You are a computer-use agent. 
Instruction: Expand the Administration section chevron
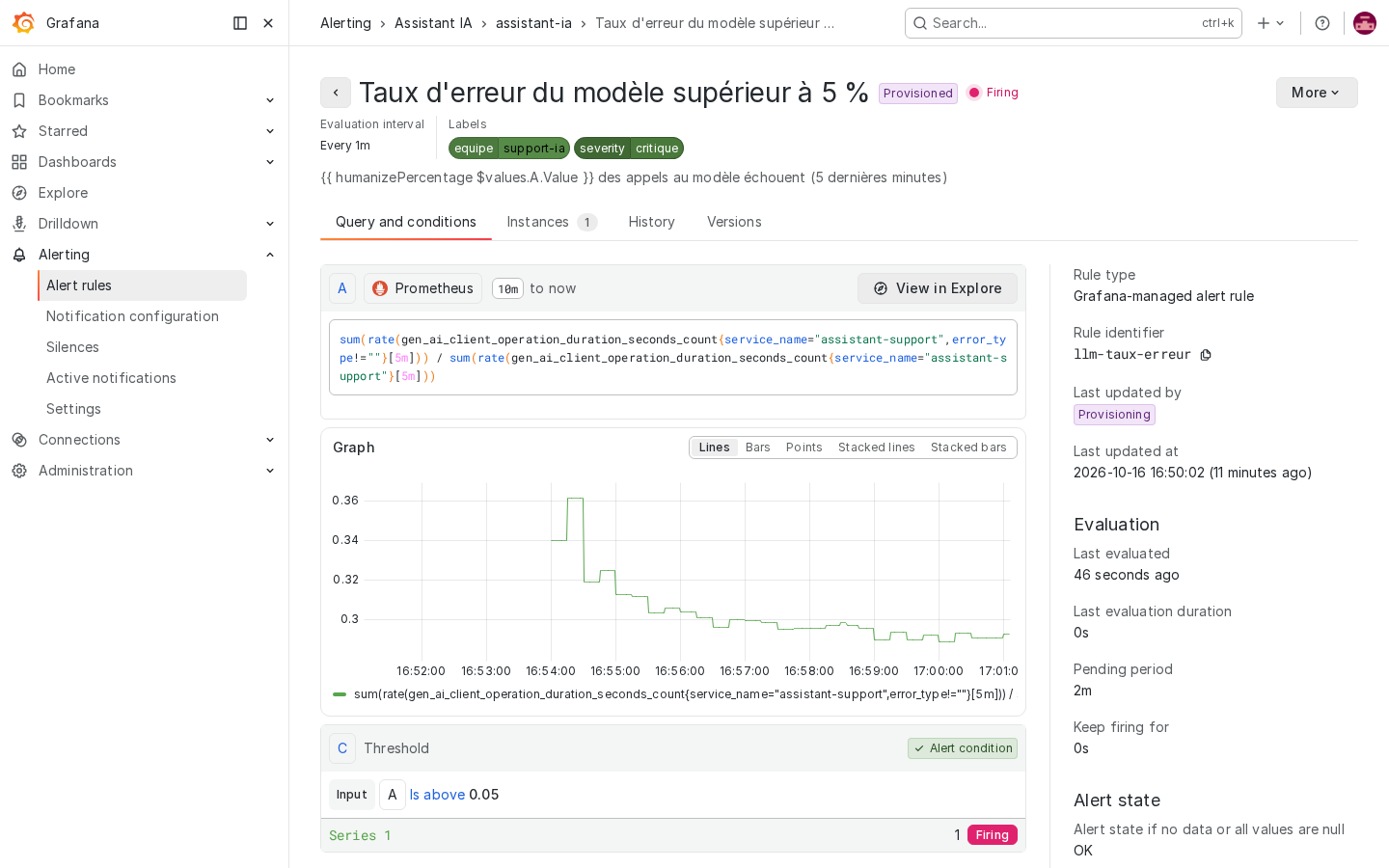[x=270, y=471]
